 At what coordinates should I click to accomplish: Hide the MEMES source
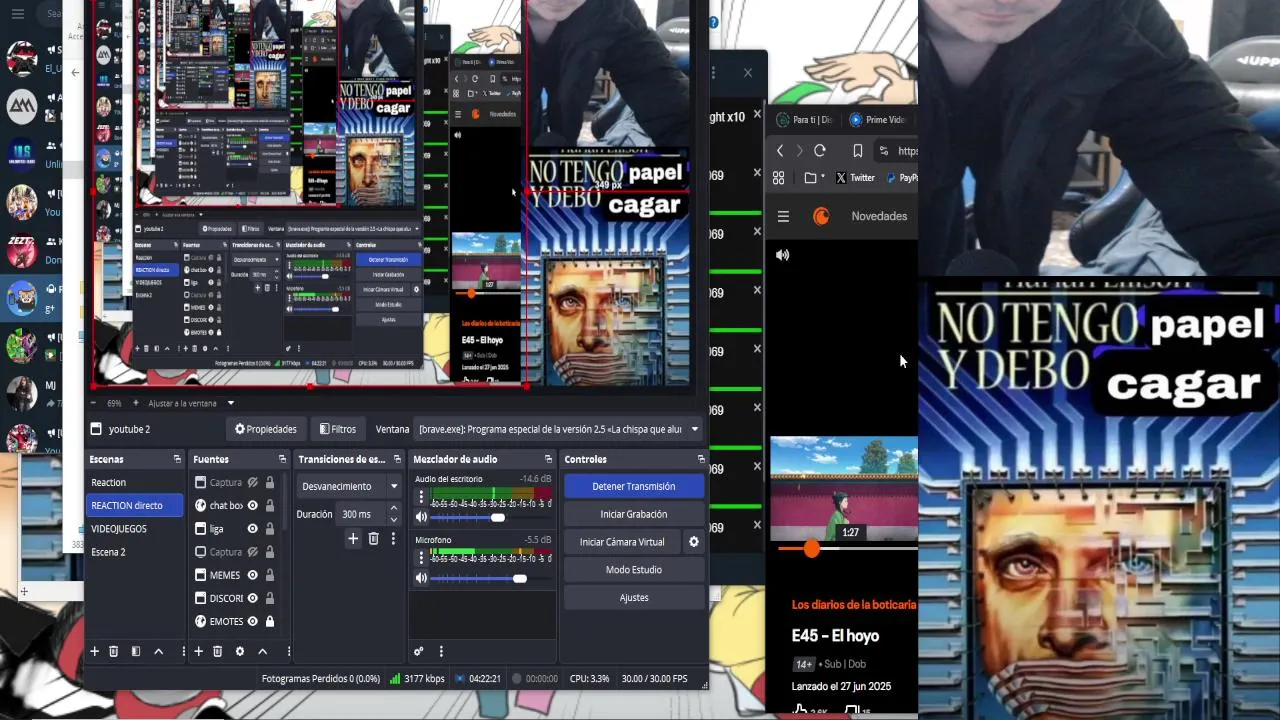253,575
